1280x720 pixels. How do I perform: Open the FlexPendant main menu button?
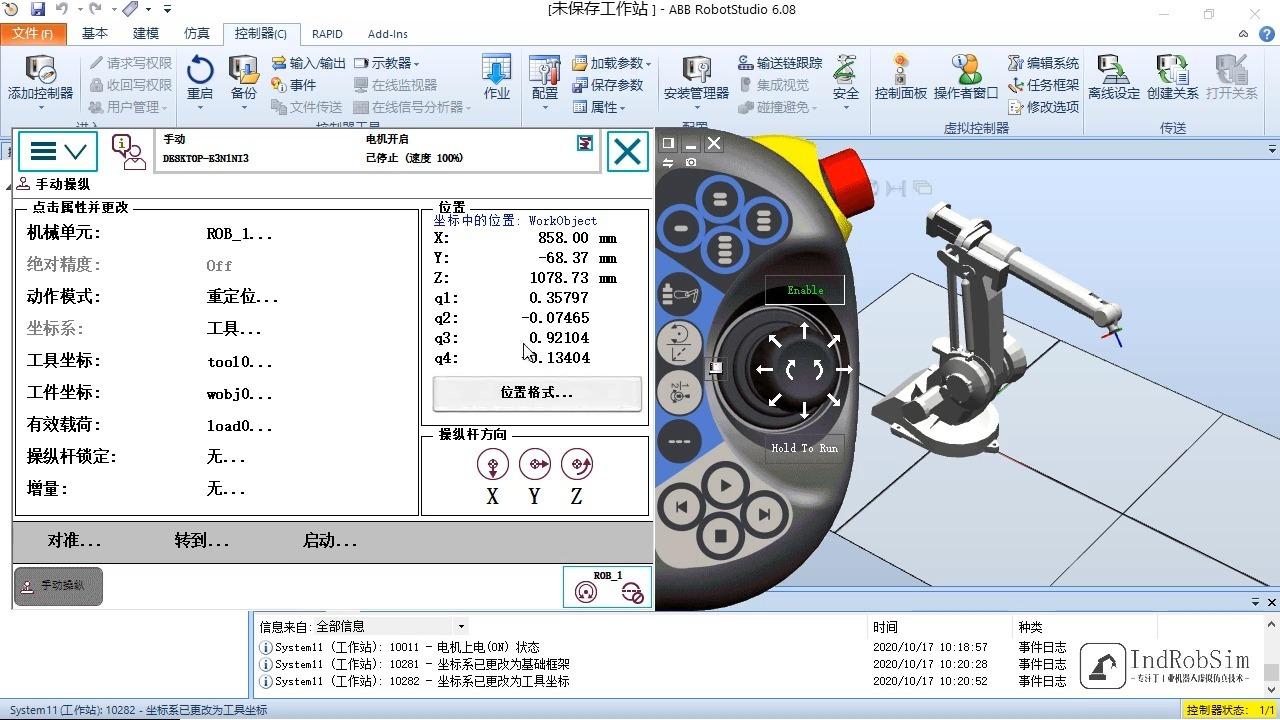click(x=58, y=151)
